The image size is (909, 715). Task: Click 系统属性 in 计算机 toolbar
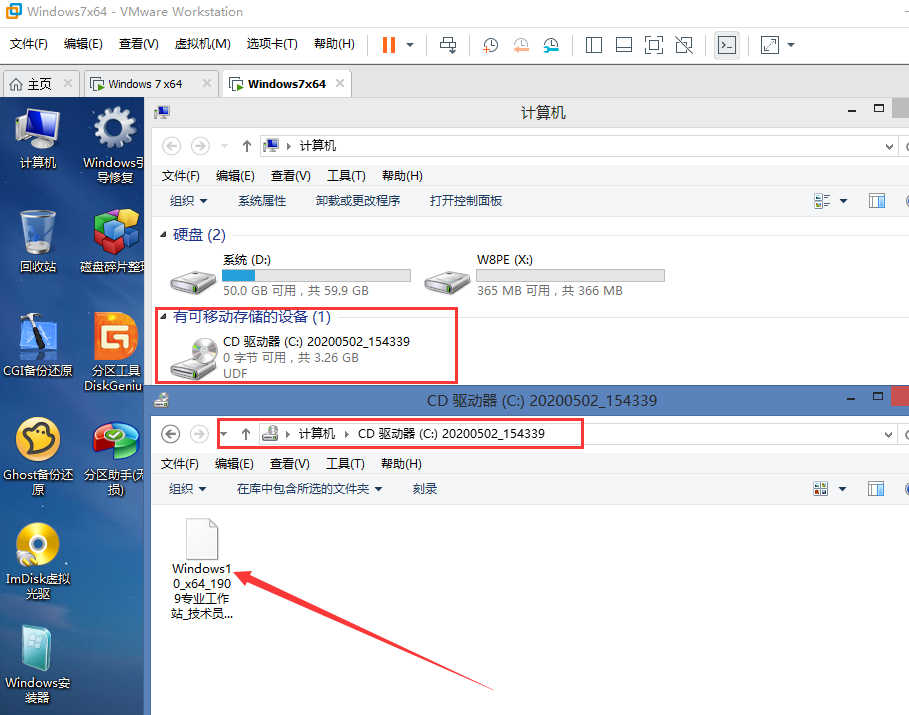click(x=262, y=201)
